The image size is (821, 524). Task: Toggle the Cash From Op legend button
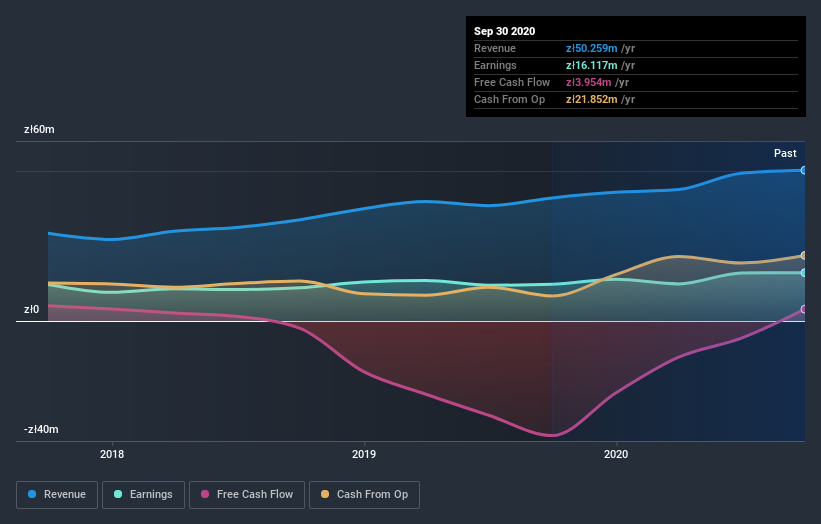coord(364,495)
